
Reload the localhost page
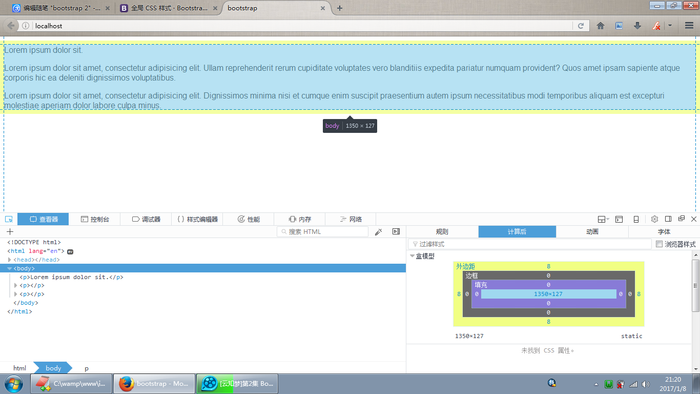pos(581,26)
